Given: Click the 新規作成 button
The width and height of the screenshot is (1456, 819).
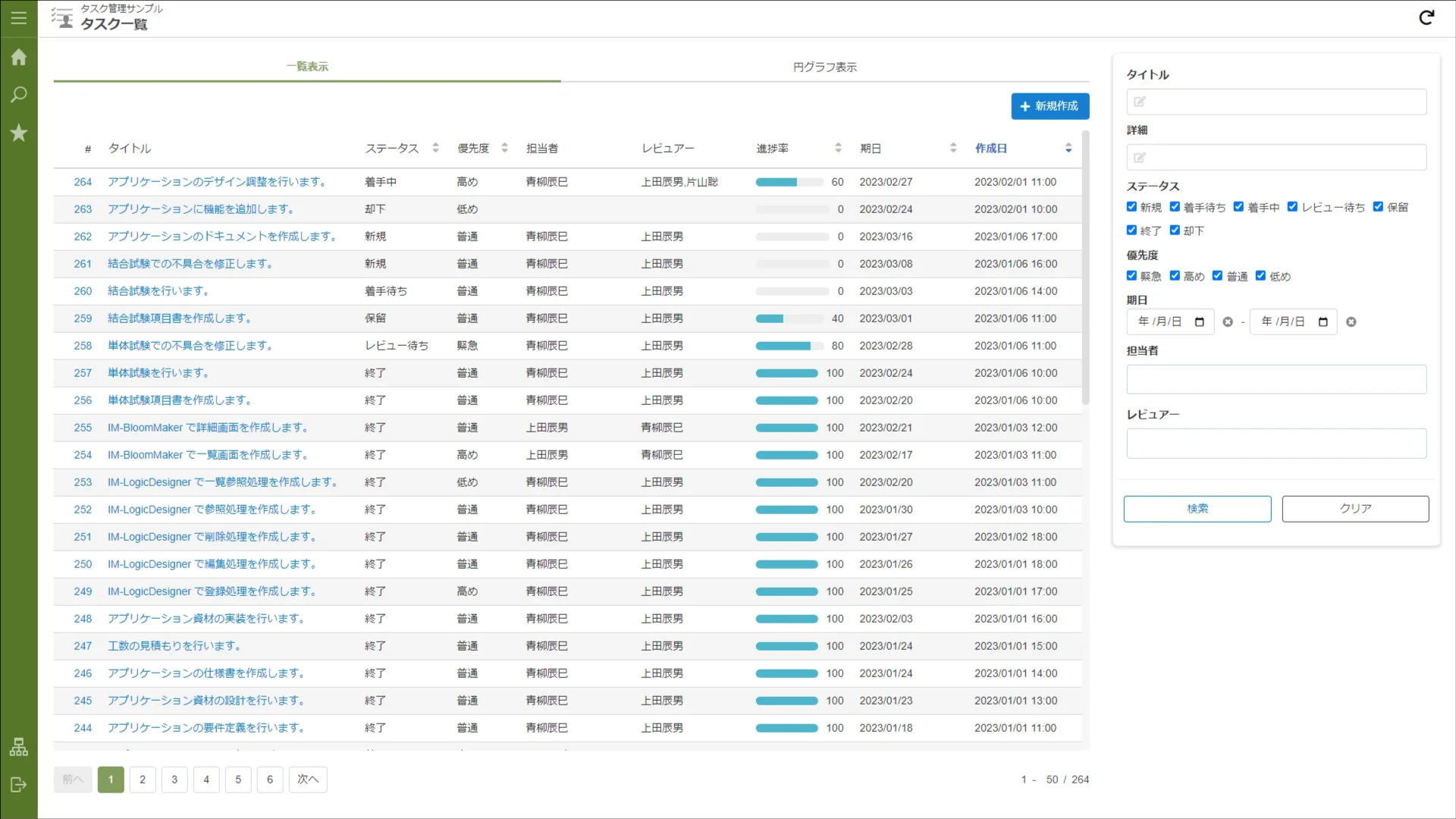Looking at the screenshot, I should (x=1050, y=106).
